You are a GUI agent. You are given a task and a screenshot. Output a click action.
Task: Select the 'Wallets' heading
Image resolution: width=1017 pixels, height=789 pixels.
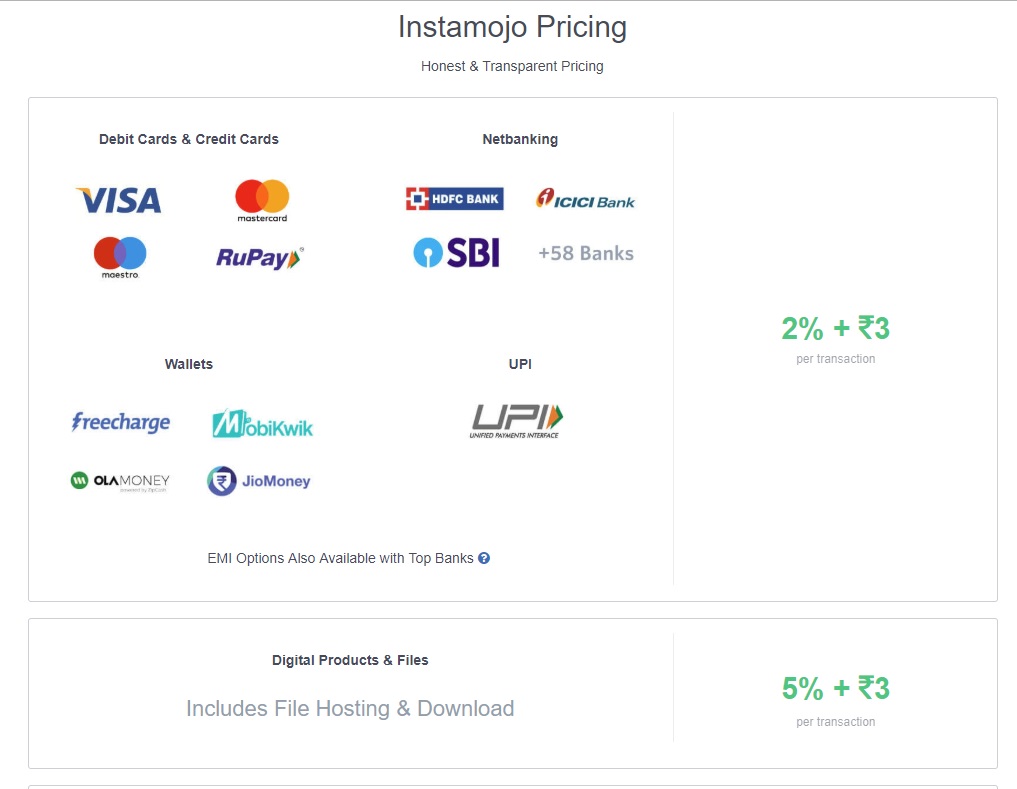pos(189,364)
